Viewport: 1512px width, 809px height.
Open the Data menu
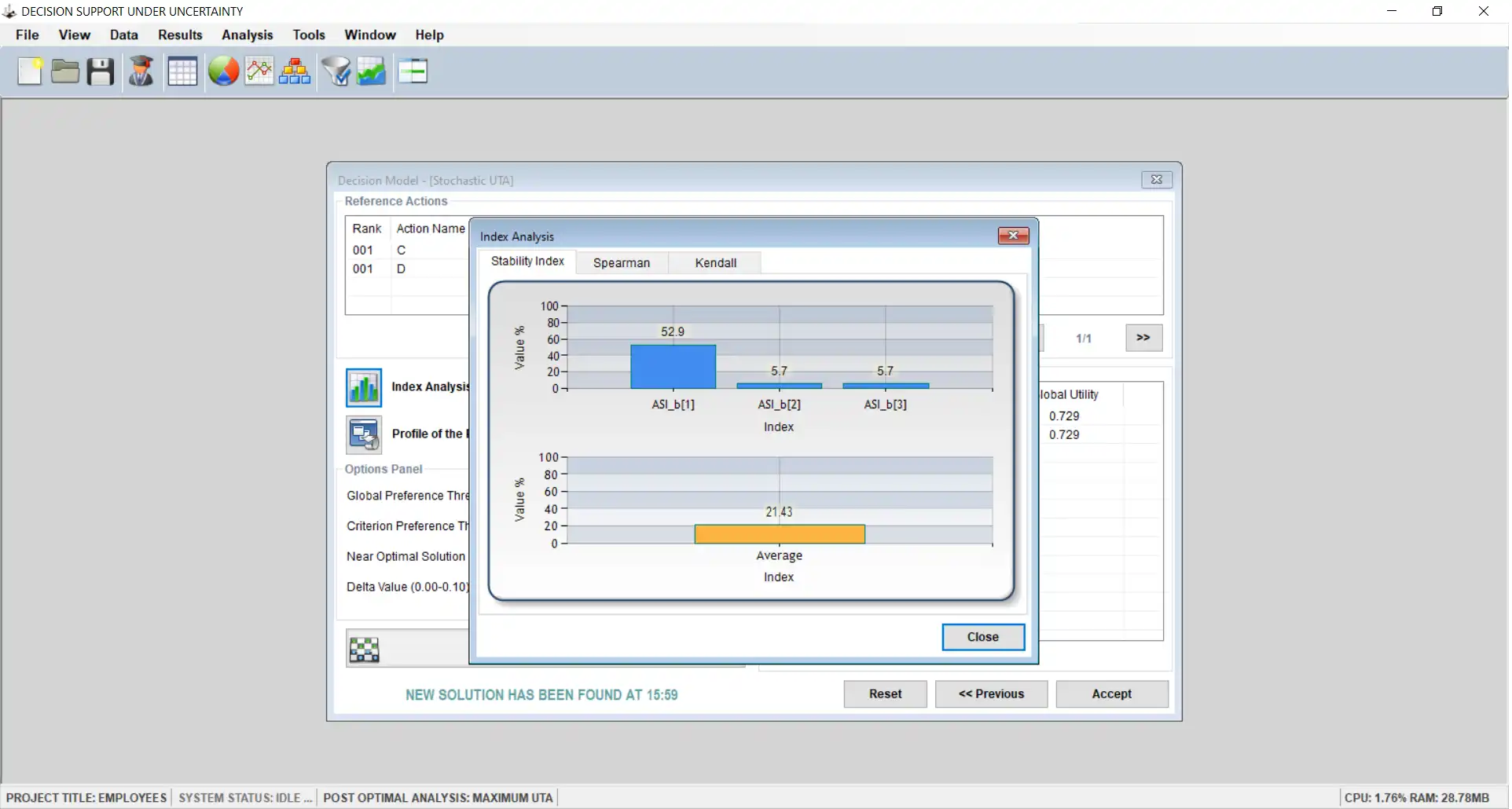124,35
